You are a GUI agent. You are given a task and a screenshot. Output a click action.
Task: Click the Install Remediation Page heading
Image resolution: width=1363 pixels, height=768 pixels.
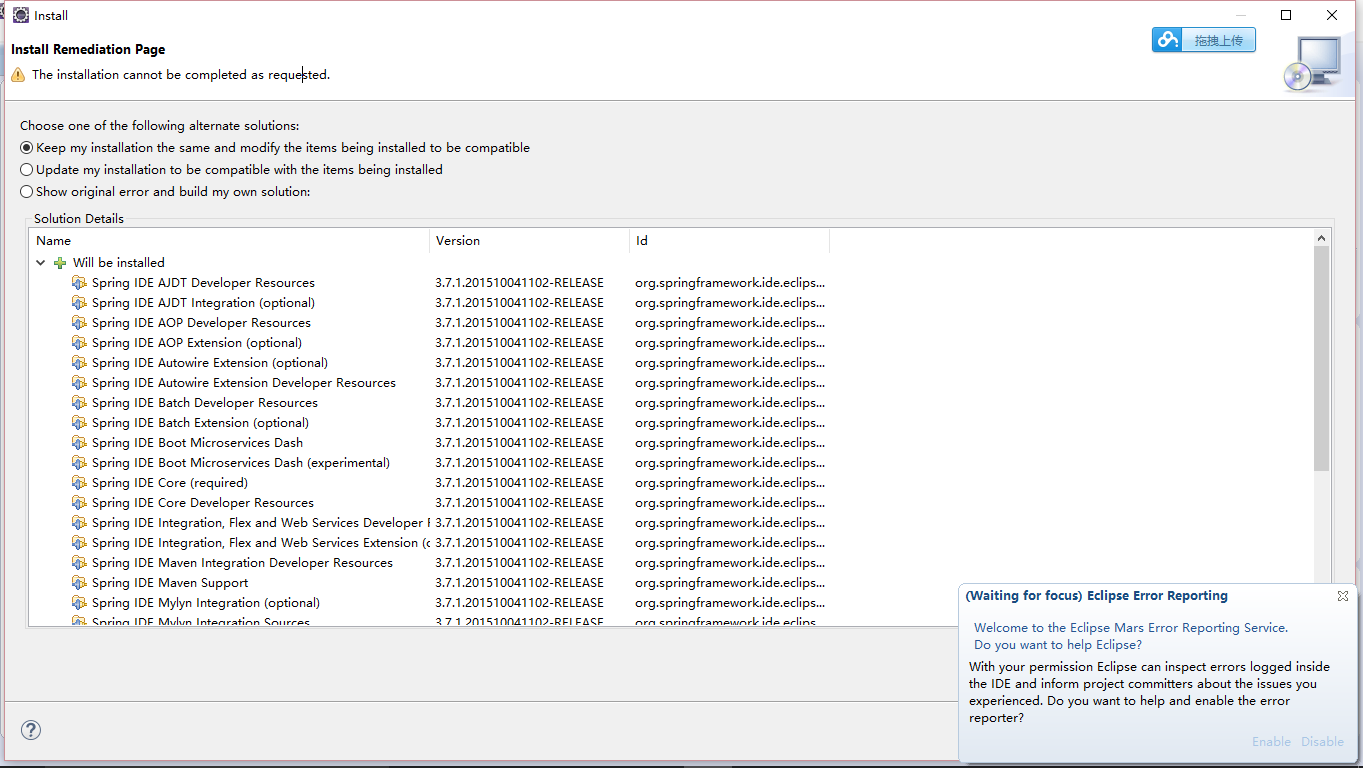coord(88,49)
